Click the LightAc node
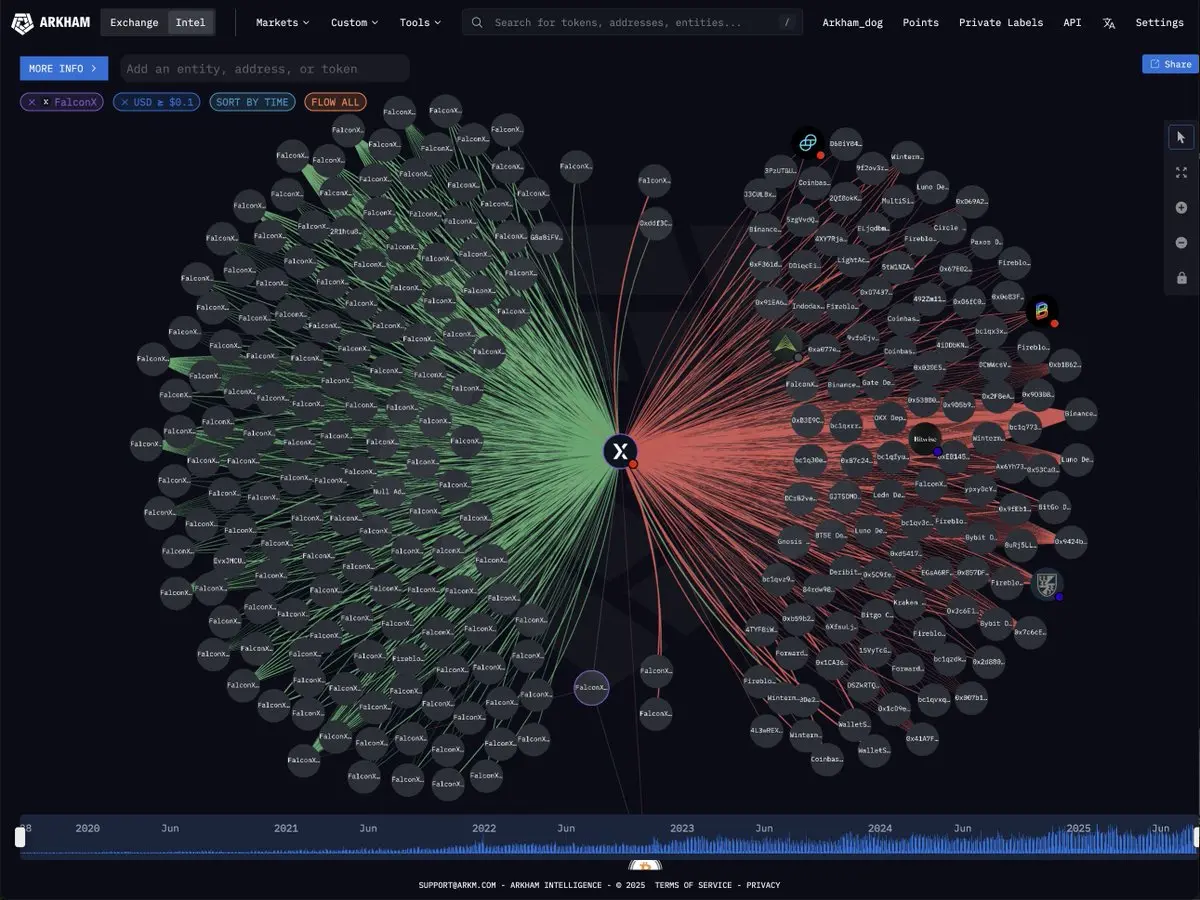The height and width of the screenshot is (900, 1200). pyautogui.click(x=853, y=260)
